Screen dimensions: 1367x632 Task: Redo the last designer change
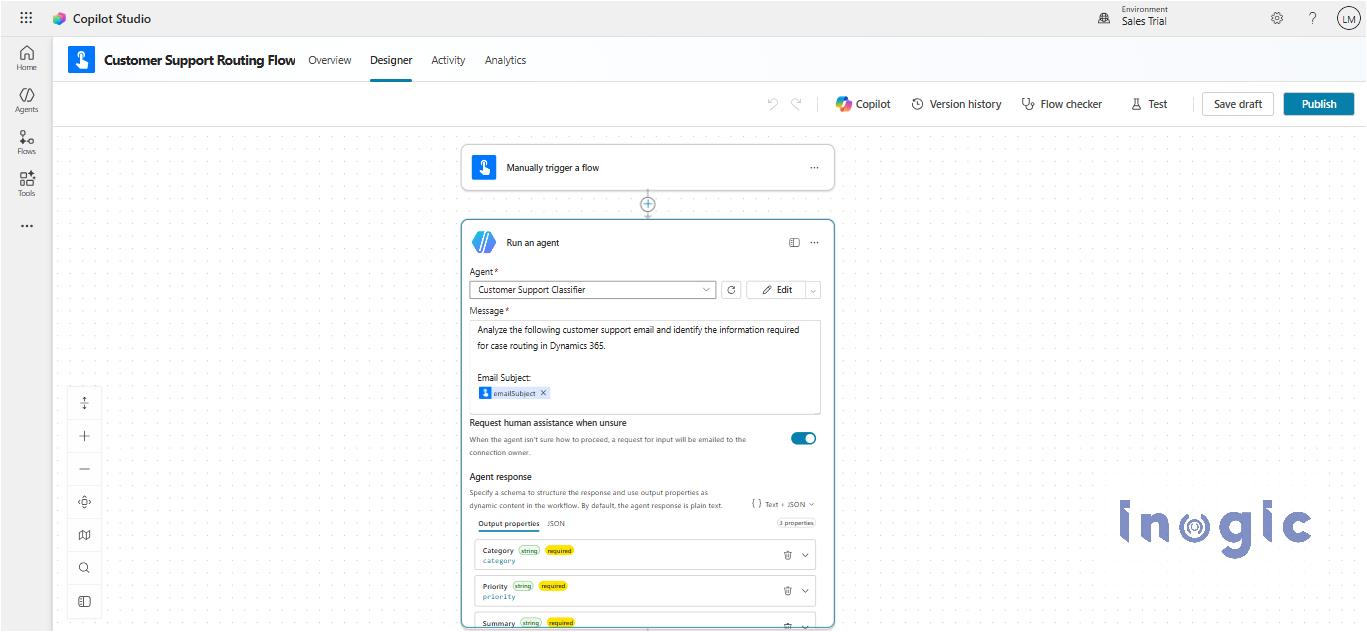[797, 104]
